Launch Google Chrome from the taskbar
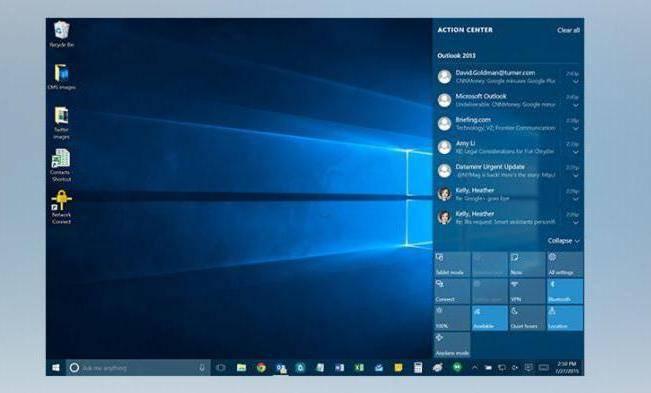This screenshot has height=393, width=651. [261, 368]
